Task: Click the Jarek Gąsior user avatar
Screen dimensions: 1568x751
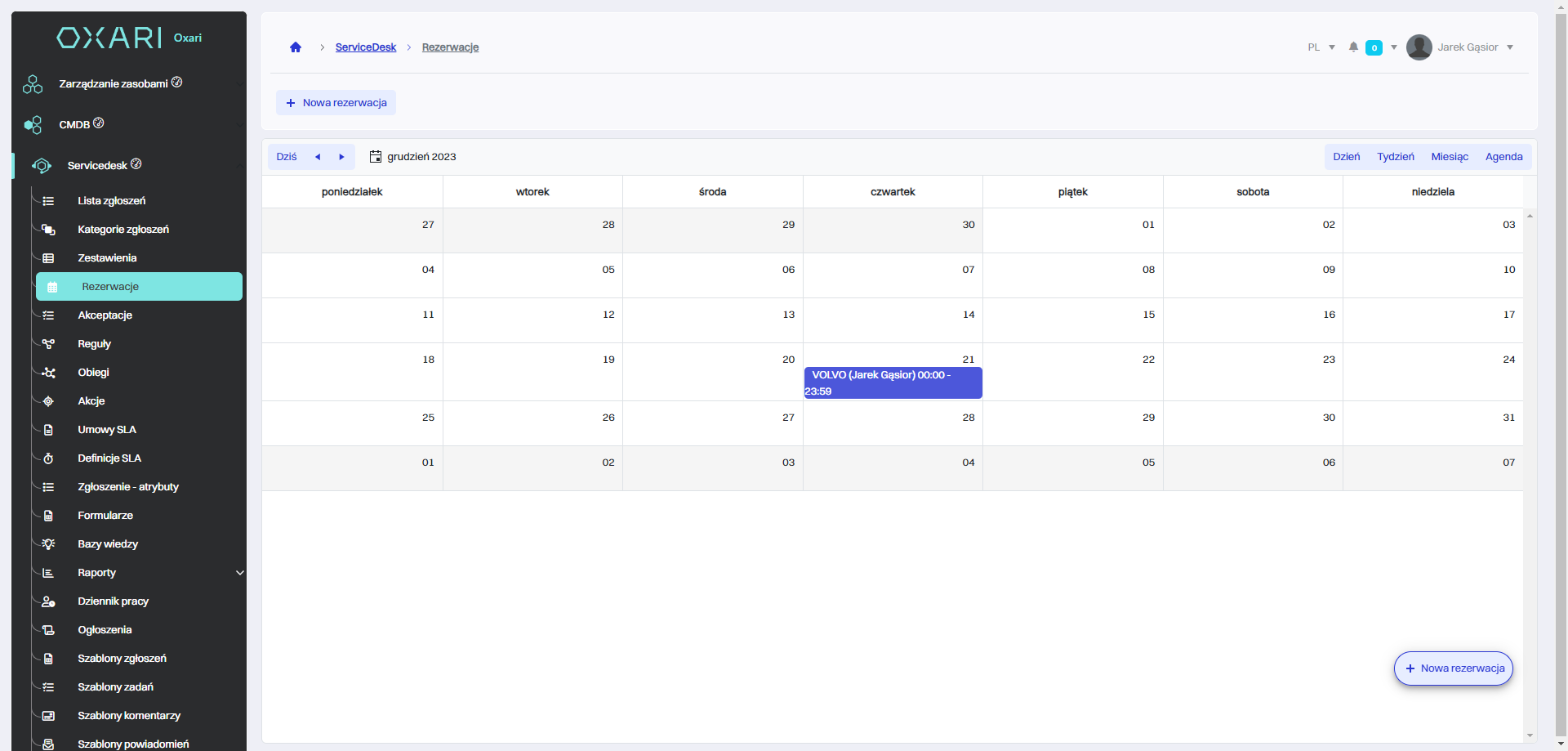Action: click(x=1419, y=47)
